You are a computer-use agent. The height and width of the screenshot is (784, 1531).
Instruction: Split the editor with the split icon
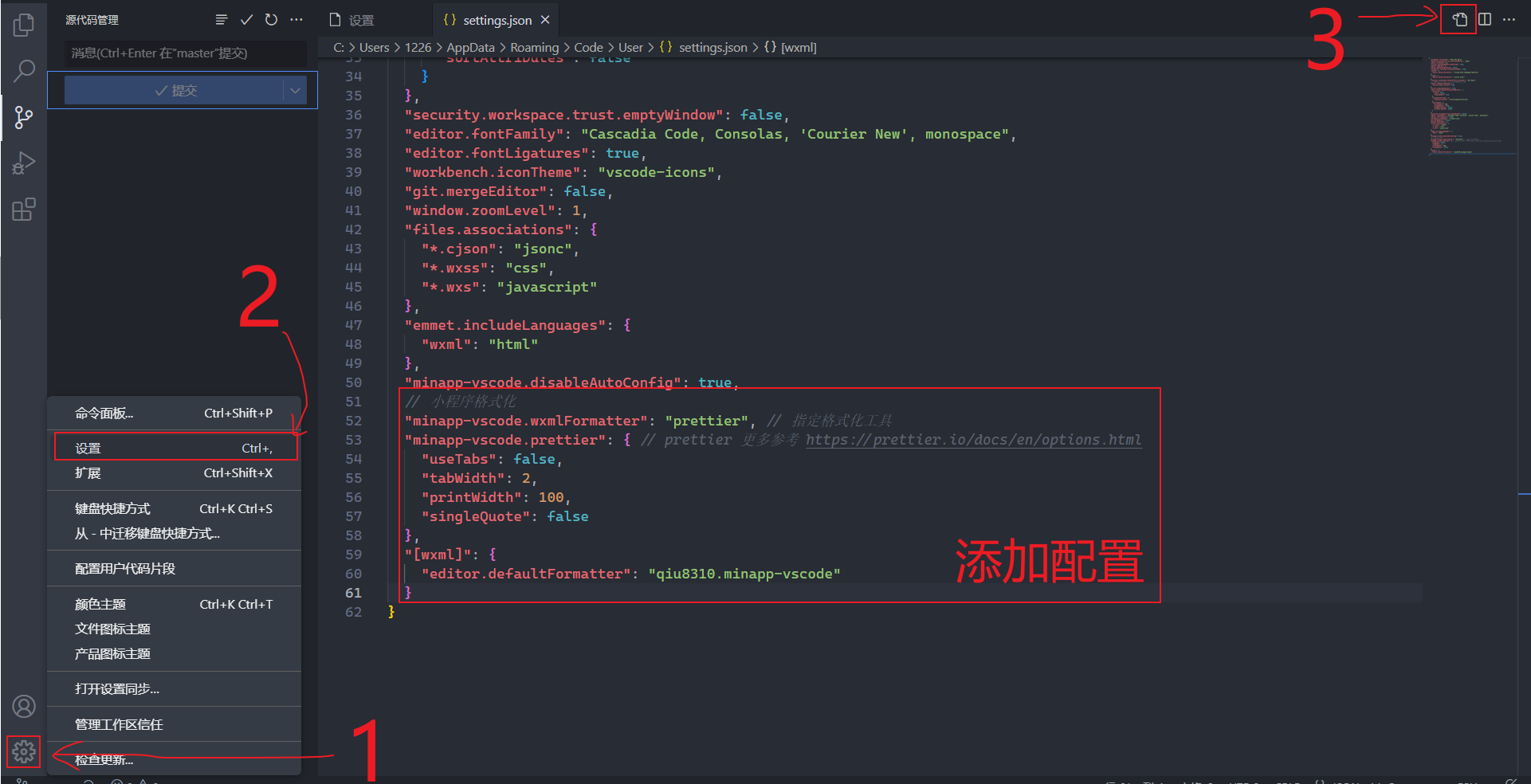click(x=1486, y=19)
